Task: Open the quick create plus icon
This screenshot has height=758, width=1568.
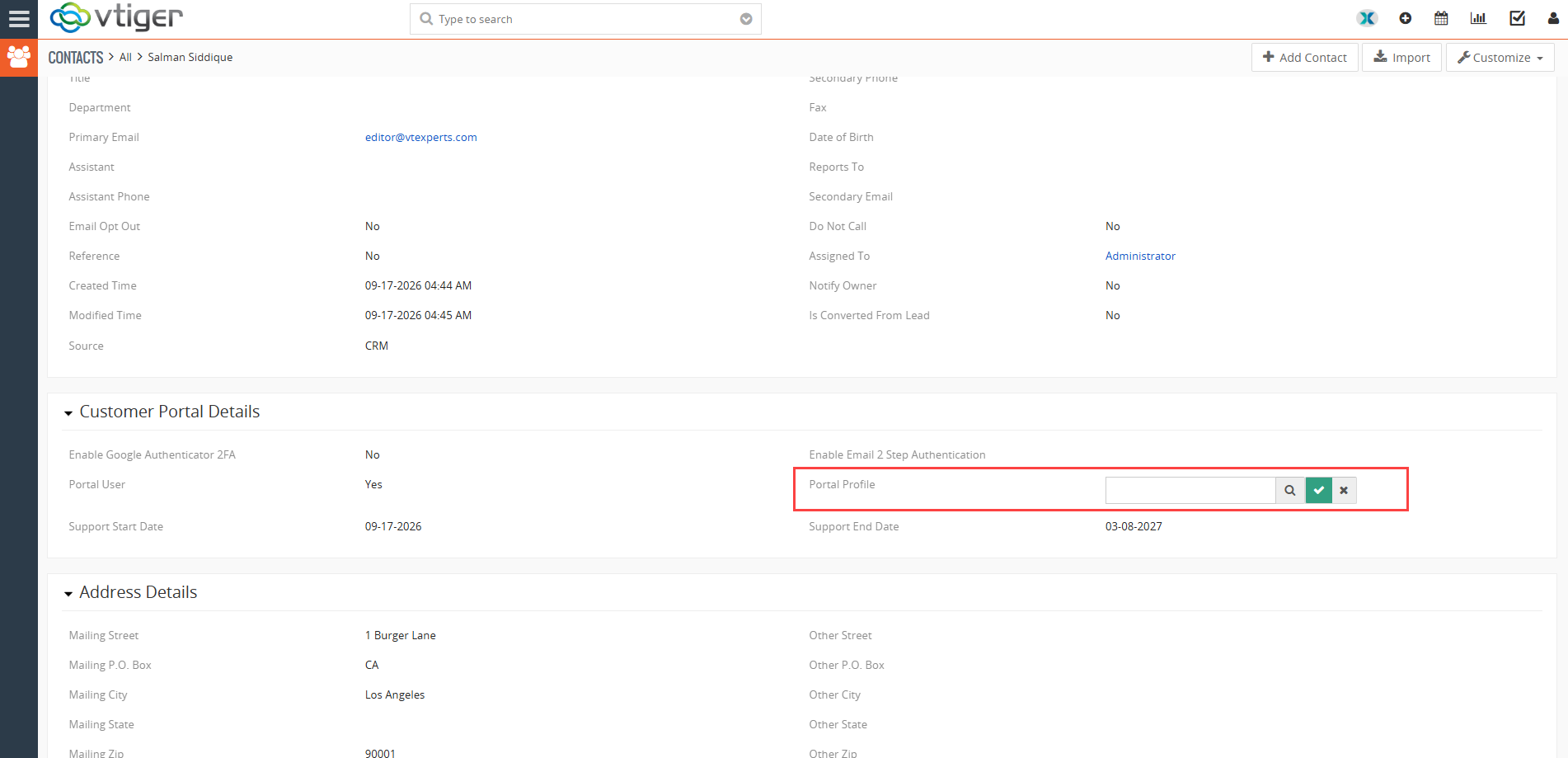Action: click(x=1406, y=18)
